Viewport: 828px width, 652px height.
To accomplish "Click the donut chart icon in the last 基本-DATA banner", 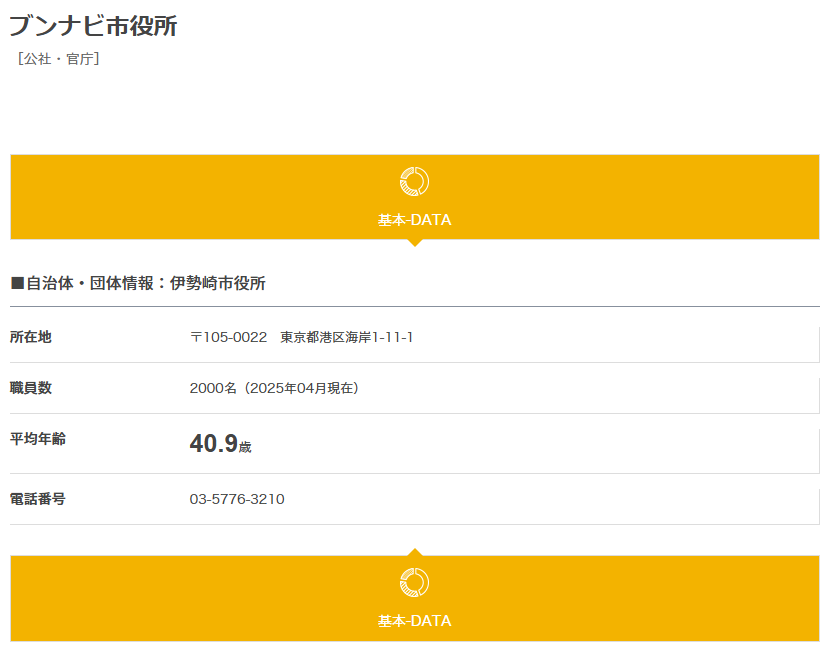I will coord(414,582).
